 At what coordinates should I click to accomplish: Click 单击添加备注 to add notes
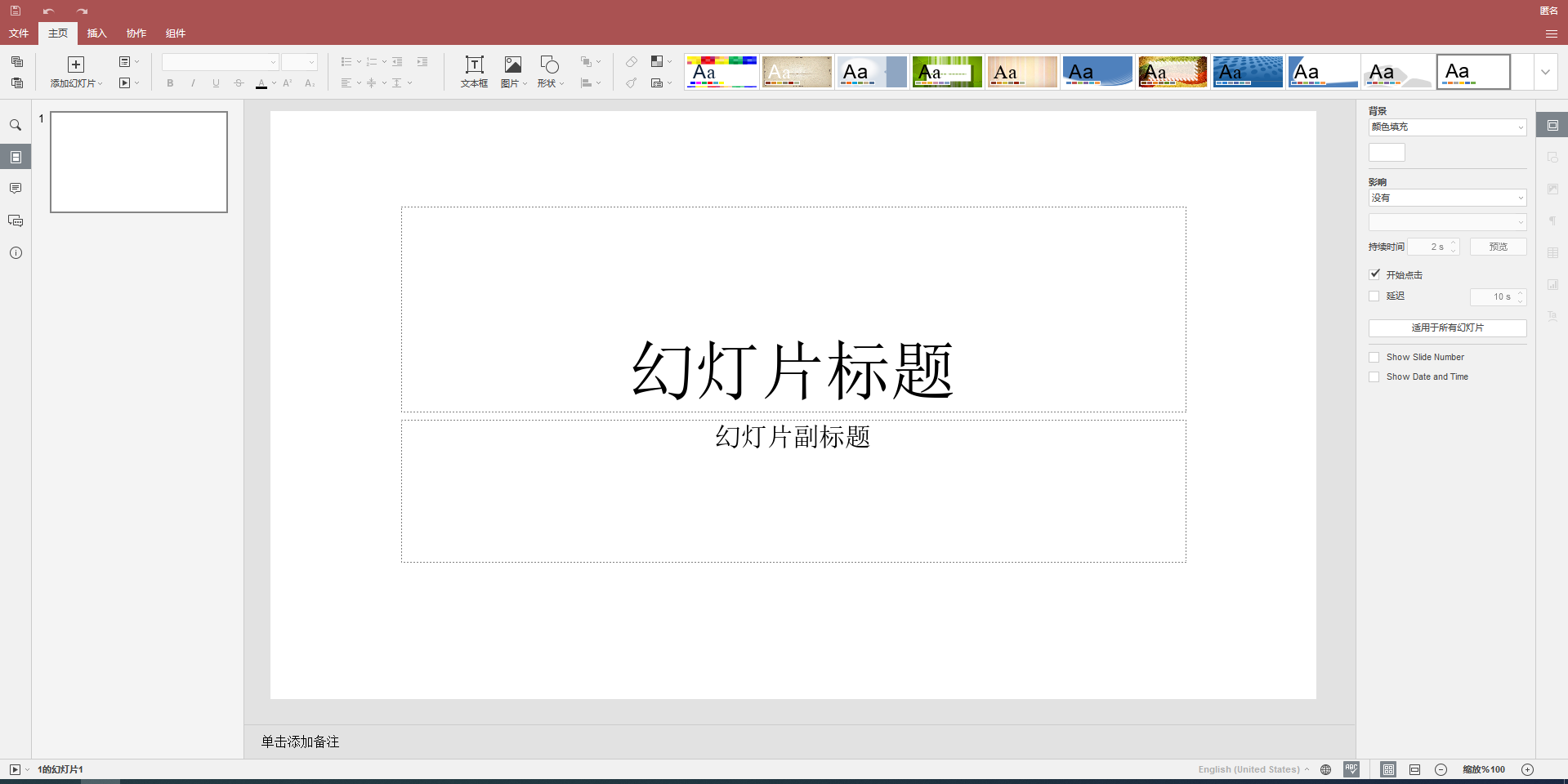[x=300, y=742]
